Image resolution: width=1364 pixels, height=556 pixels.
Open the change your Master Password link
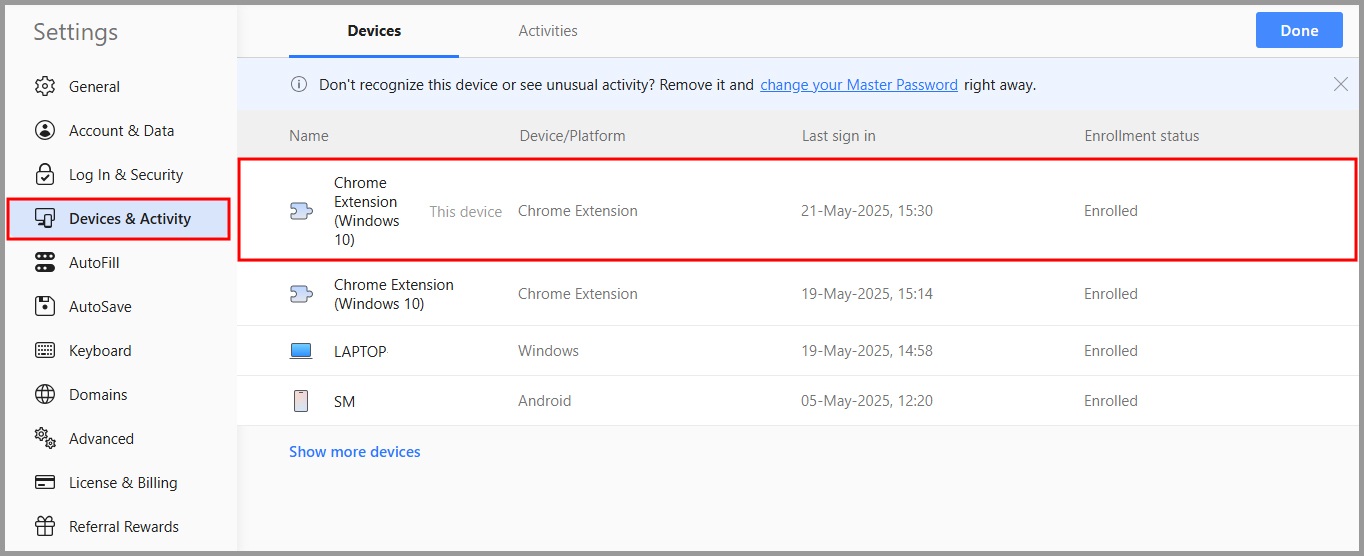pyautogui.click(x=858, y=85)
